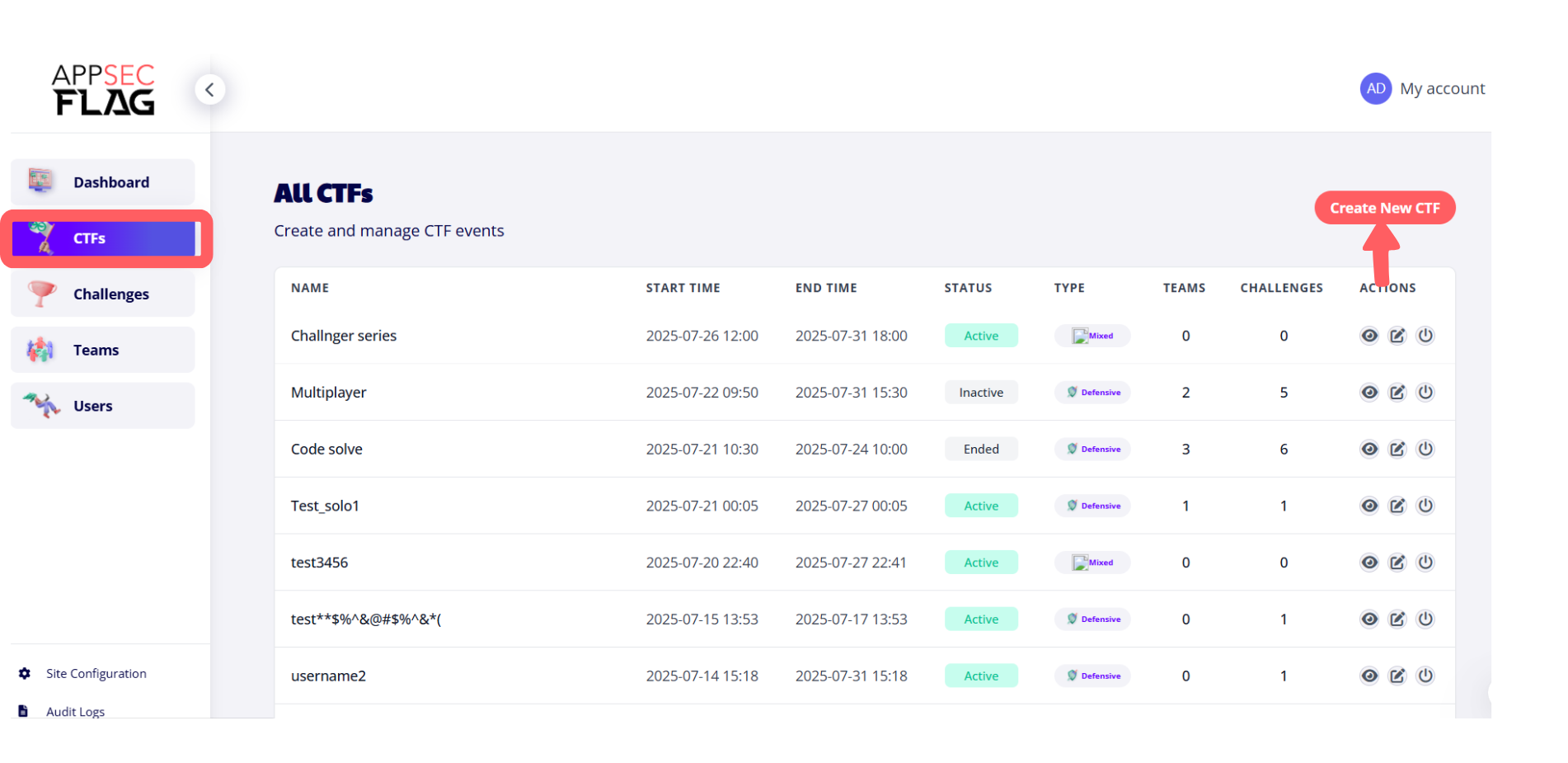View the Challnger series CTF details
Screen dimensions: 1568x763
point(1368,336)
